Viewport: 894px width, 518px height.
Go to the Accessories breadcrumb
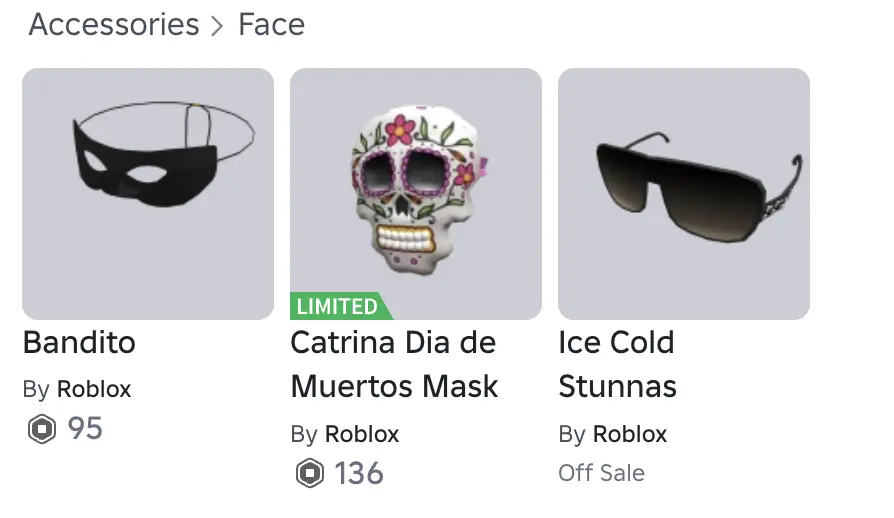114,25
